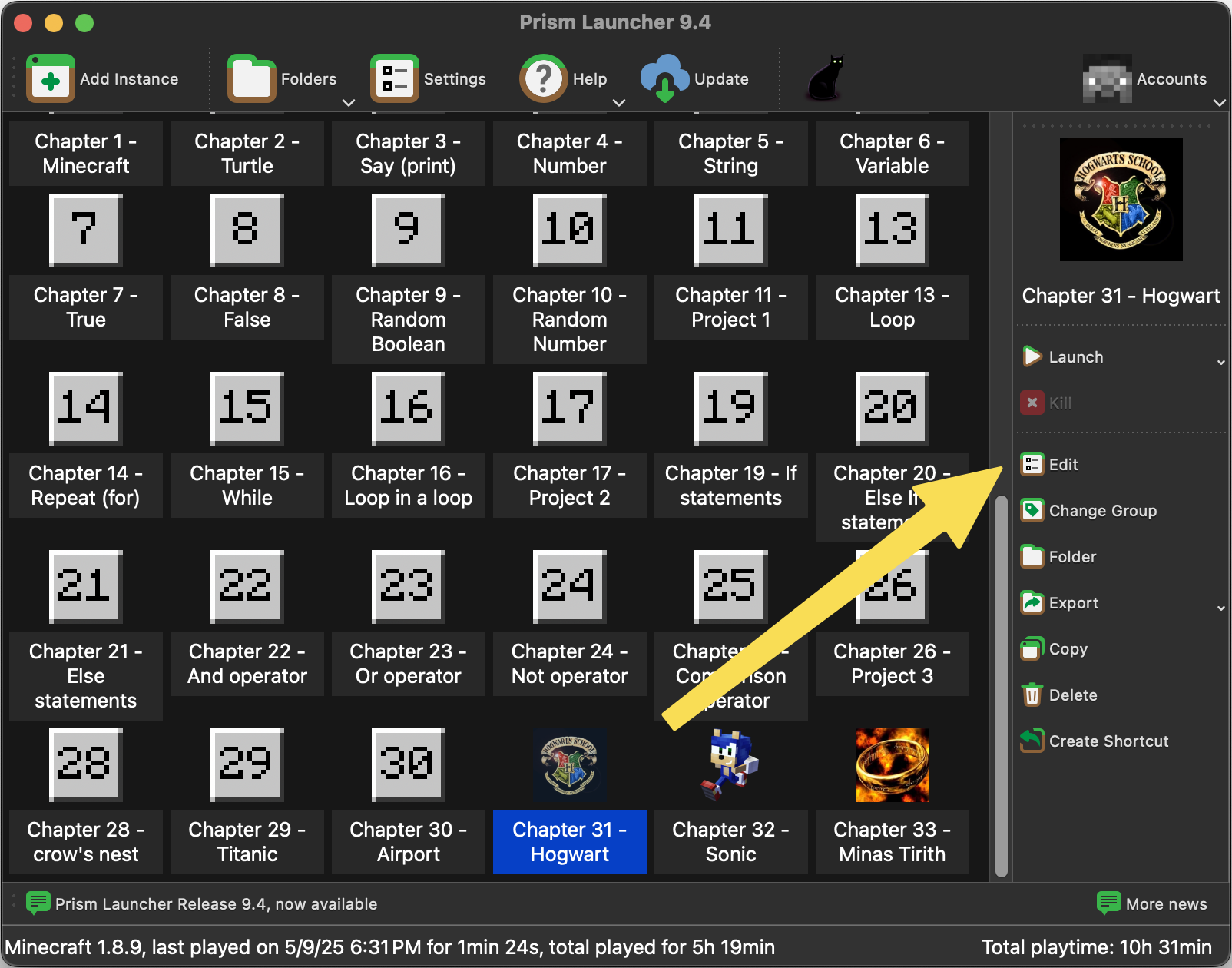Expand the Folders dropdown arrow
Image resolution: width=1232 pixels, height=968 pixels.
[349, 103]
